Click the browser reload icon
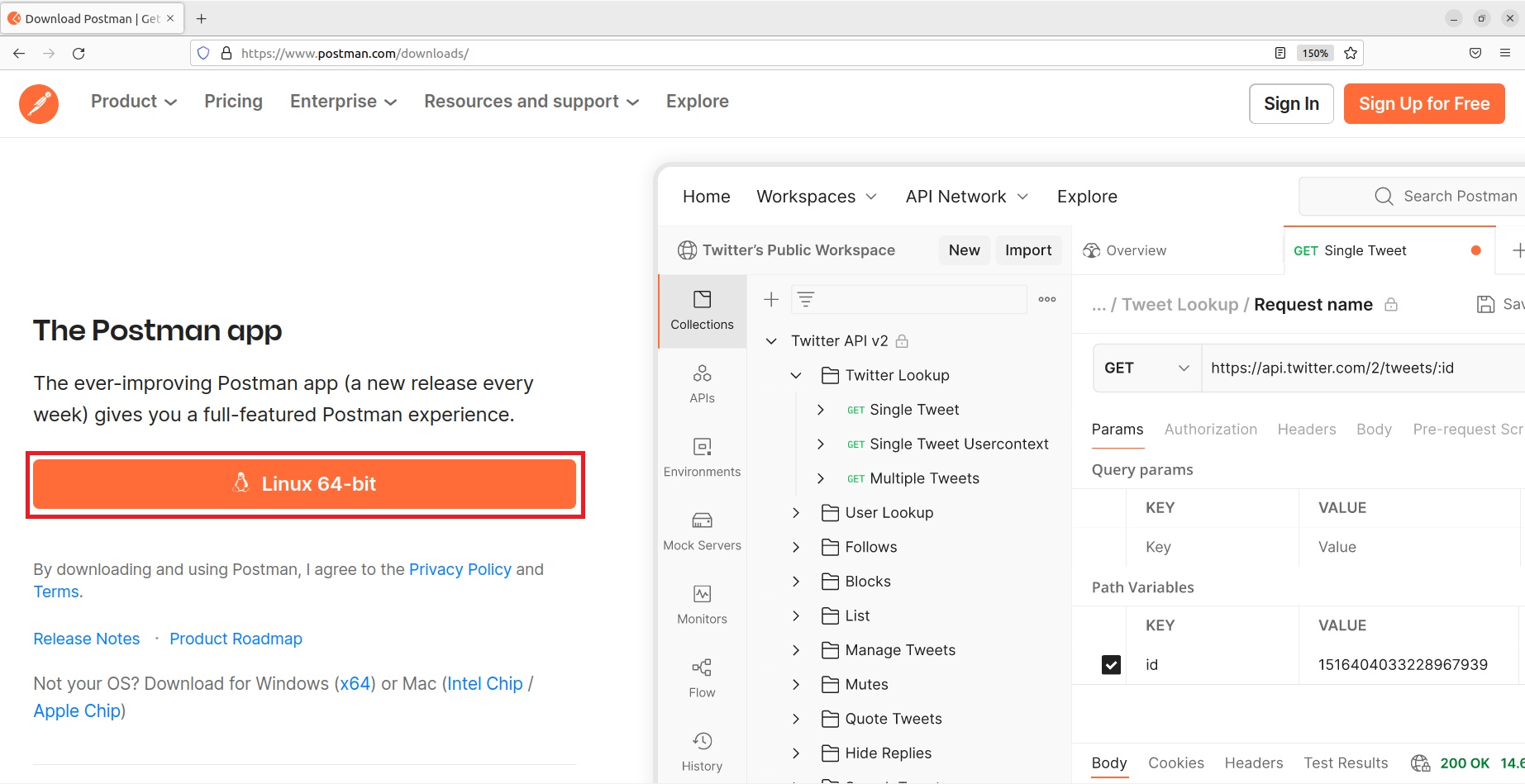This screenshot has height=784, width=1525. 79,53
